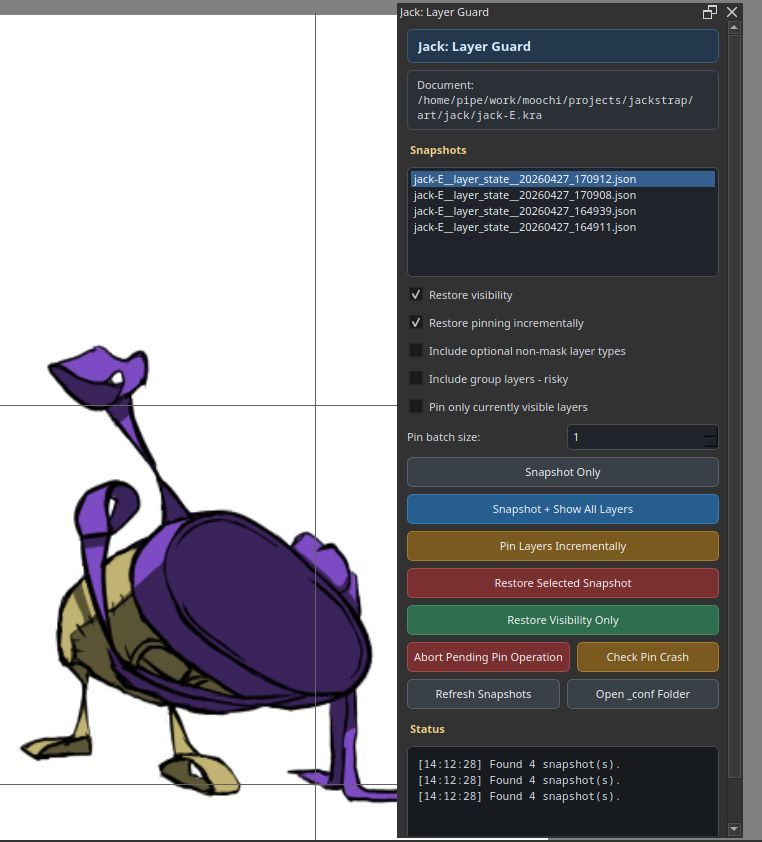The height and width of the screenshot is (842, 762).
Task: Click the document path text
Action: [555, 107]
